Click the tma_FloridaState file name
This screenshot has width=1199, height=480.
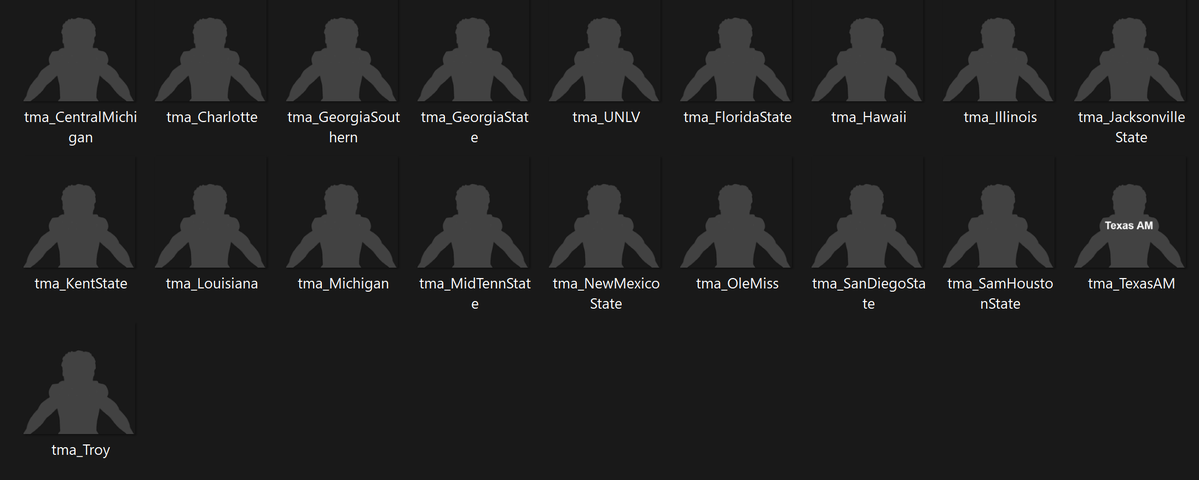pos(737,117)
